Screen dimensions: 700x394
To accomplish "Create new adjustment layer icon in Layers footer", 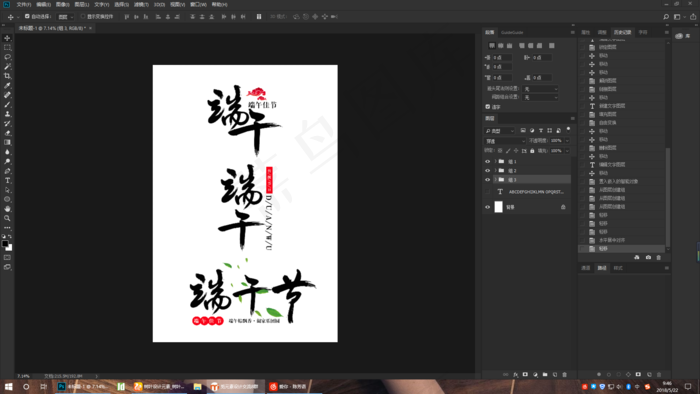I will pos(535,375).
